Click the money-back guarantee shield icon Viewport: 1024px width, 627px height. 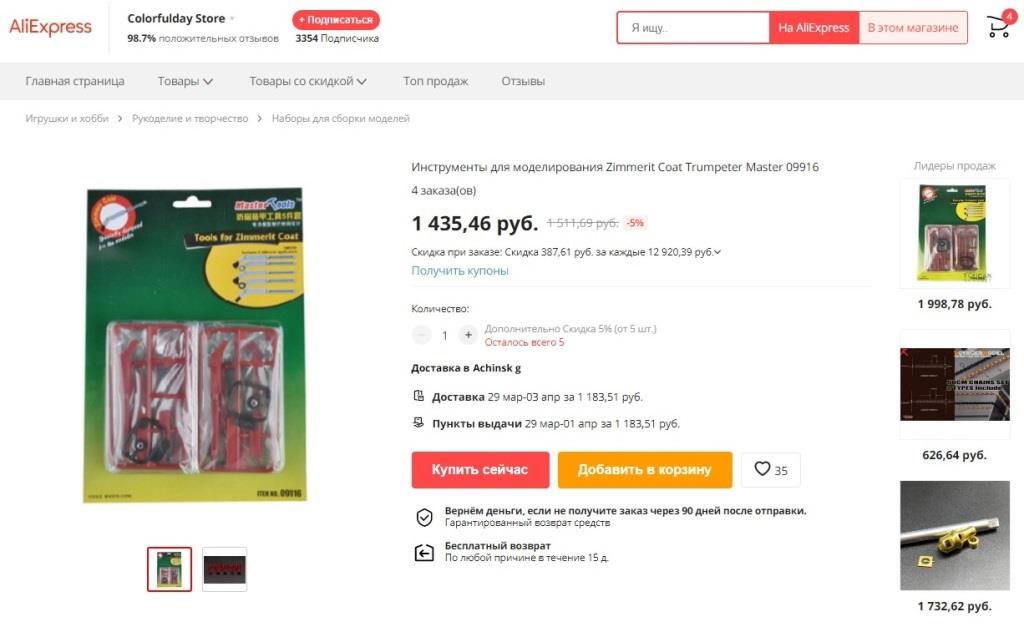(424, 517)
